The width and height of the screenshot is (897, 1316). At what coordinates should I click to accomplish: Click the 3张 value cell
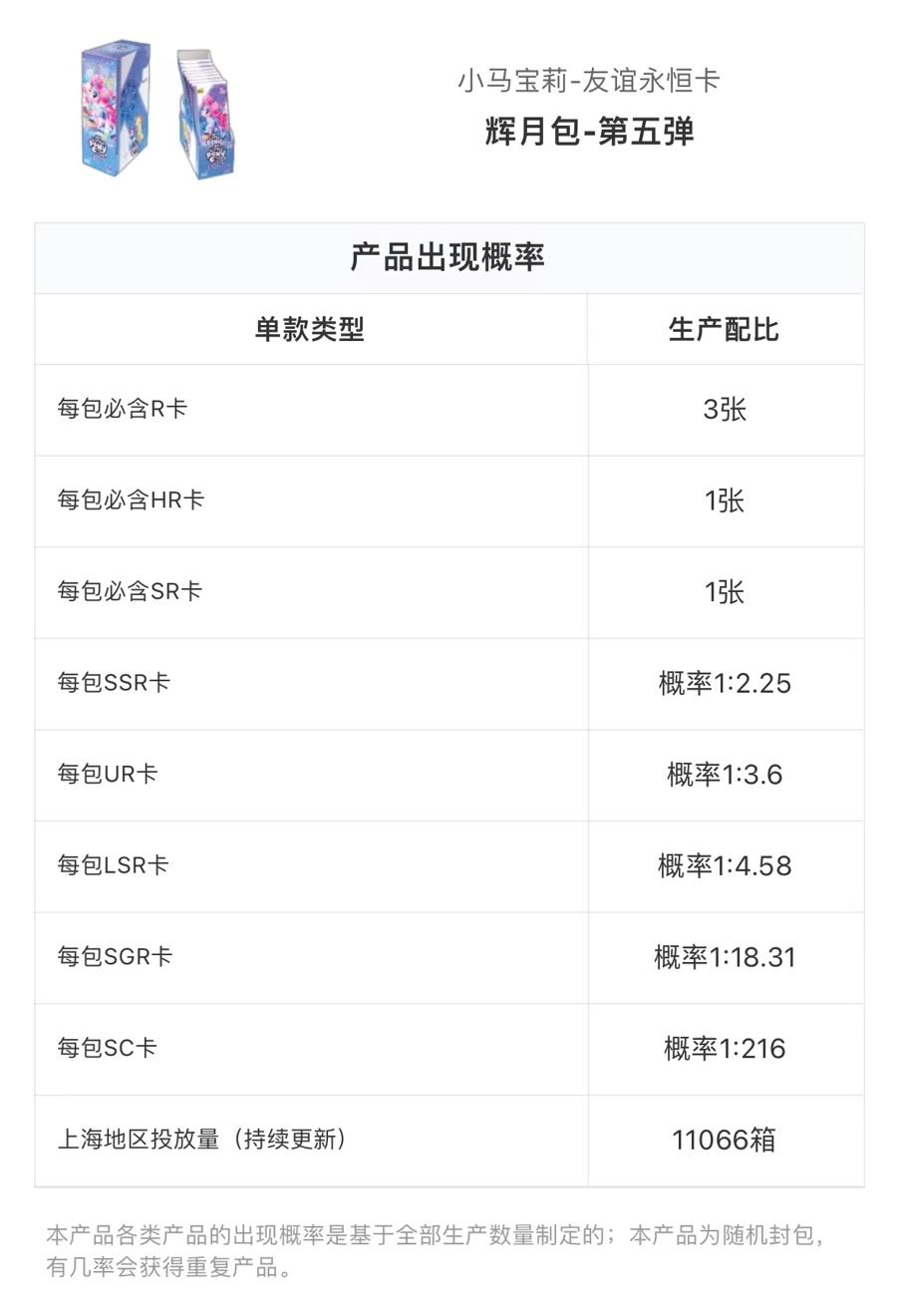[725, 410]
